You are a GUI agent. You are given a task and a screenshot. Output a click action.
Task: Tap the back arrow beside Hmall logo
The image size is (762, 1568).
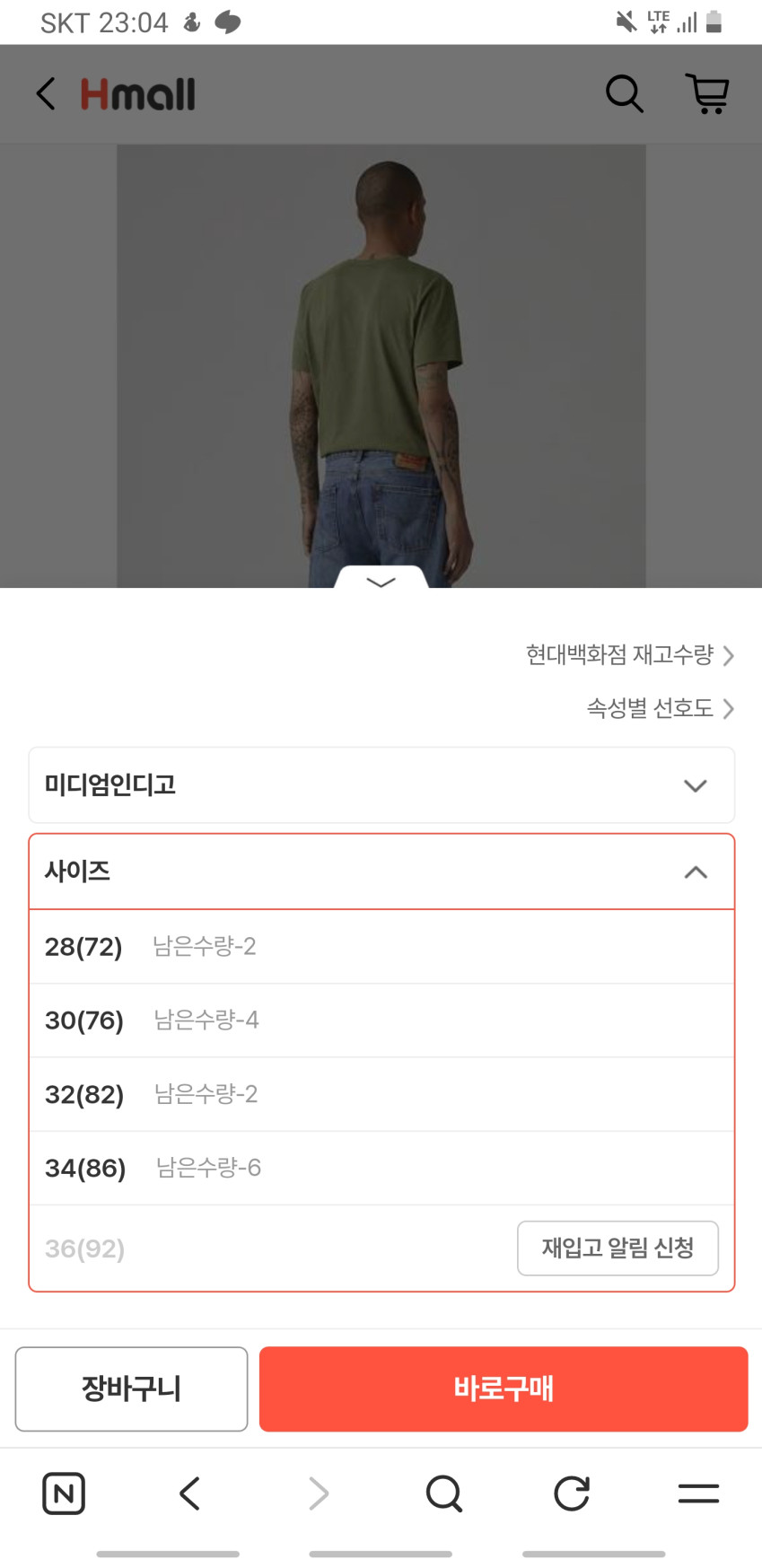[x=46, y=93]
